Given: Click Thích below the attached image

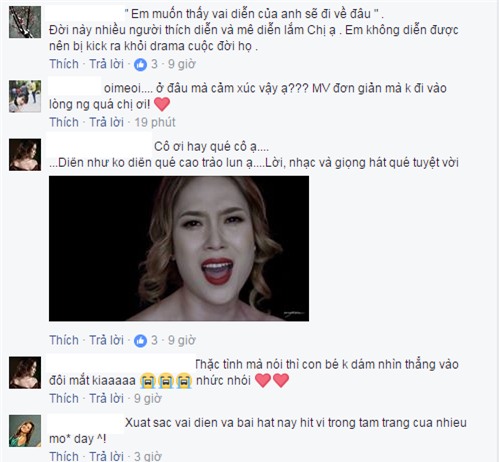Looking at the screenshot, I should coord(64,340).
